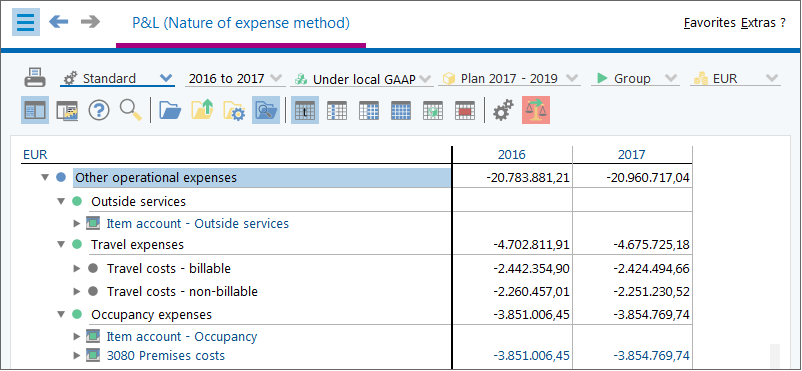The height and width of the screenshot is (371, 802).
Task: Click the folder with gear icon
Action: pos(234,110)
